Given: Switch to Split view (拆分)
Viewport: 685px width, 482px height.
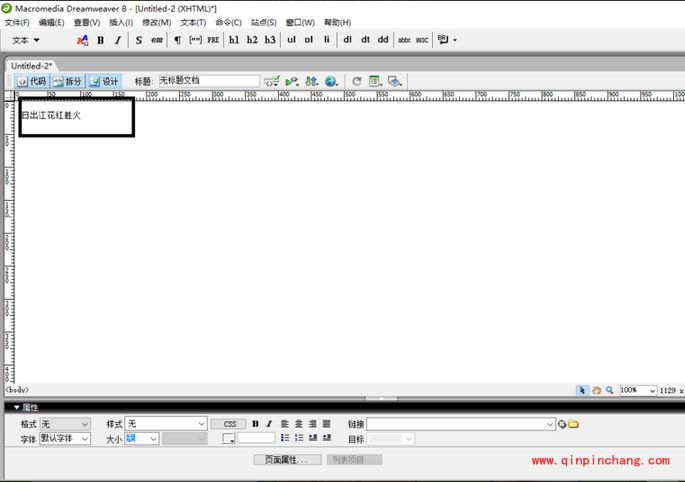Looking at the screenshot, I should (x=67, y=81).
